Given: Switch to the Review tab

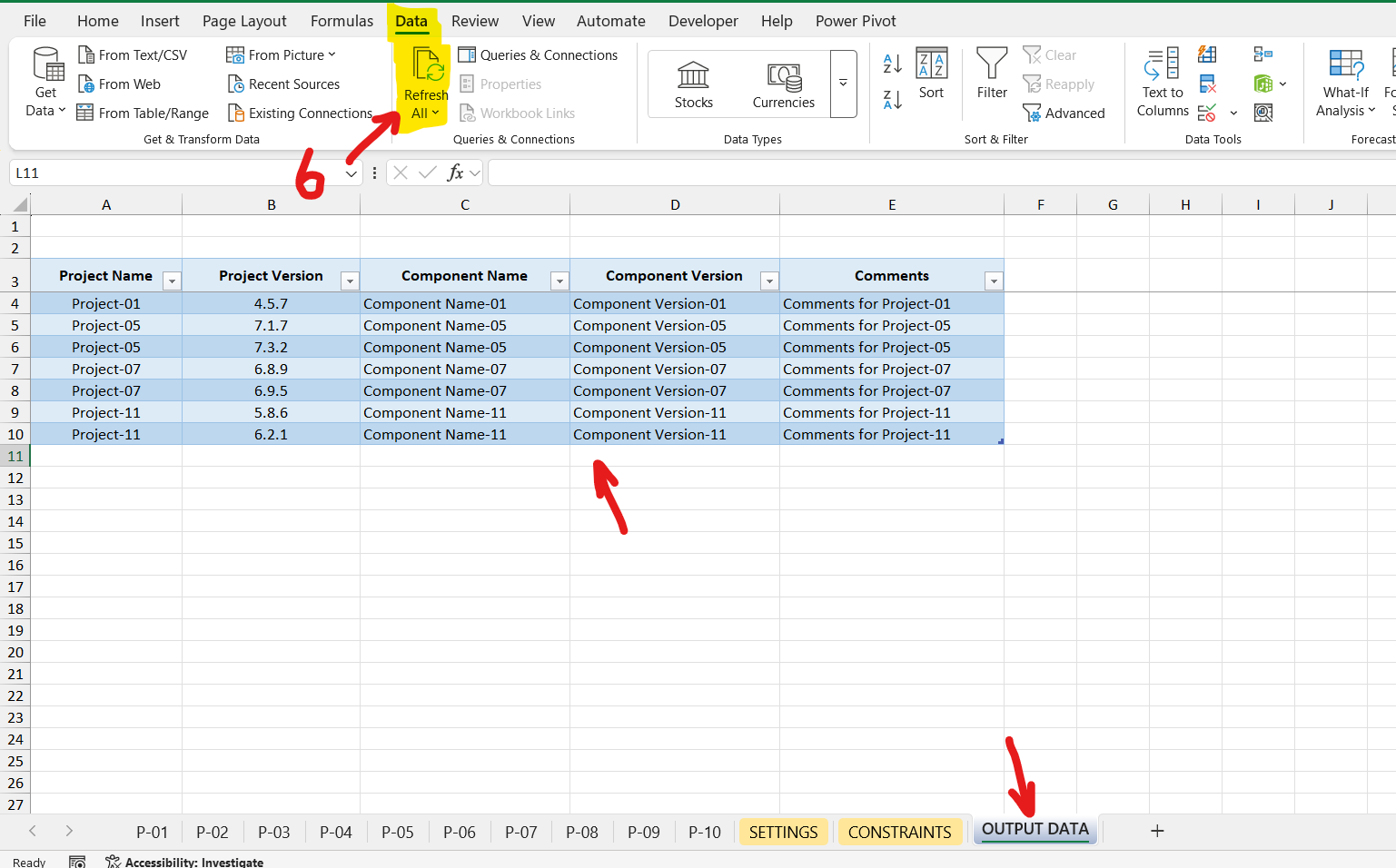Looking at the screenshot, I should [475, 21].
